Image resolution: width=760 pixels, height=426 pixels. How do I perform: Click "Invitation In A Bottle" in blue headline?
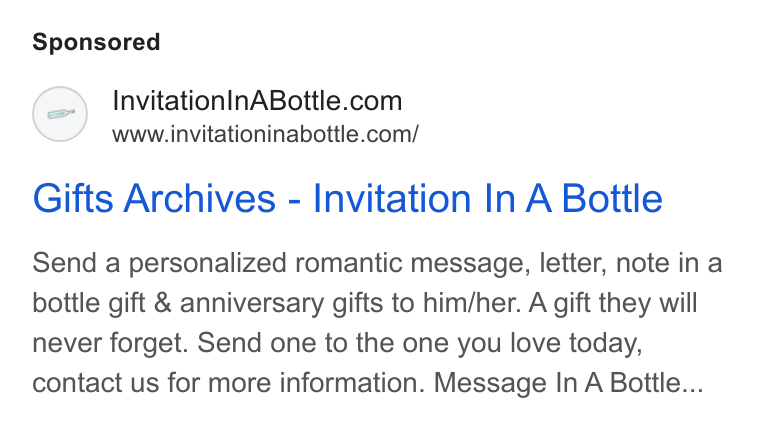[488, 199]
